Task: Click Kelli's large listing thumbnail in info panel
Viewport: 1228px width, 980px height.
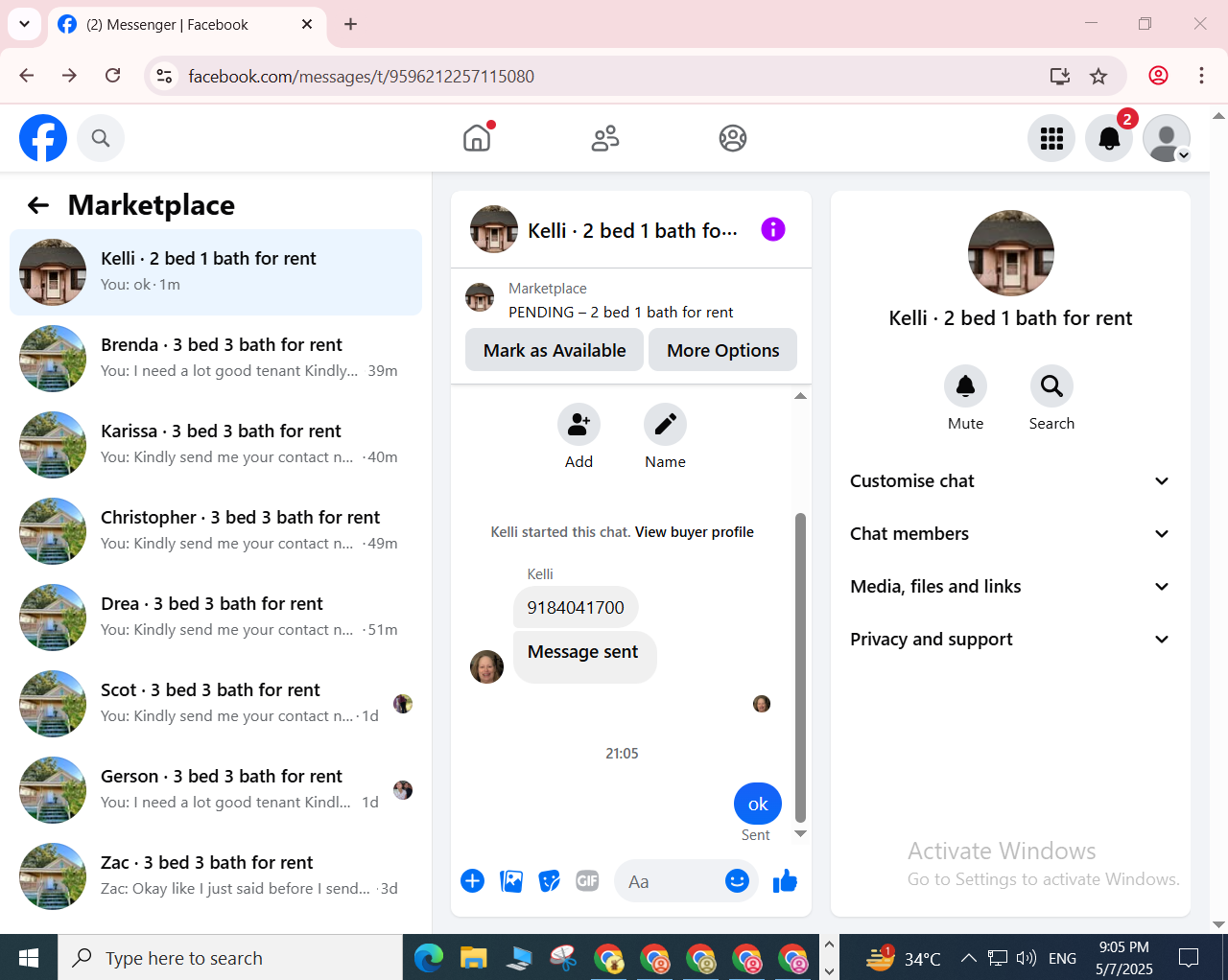Action: coord(1011,253)
